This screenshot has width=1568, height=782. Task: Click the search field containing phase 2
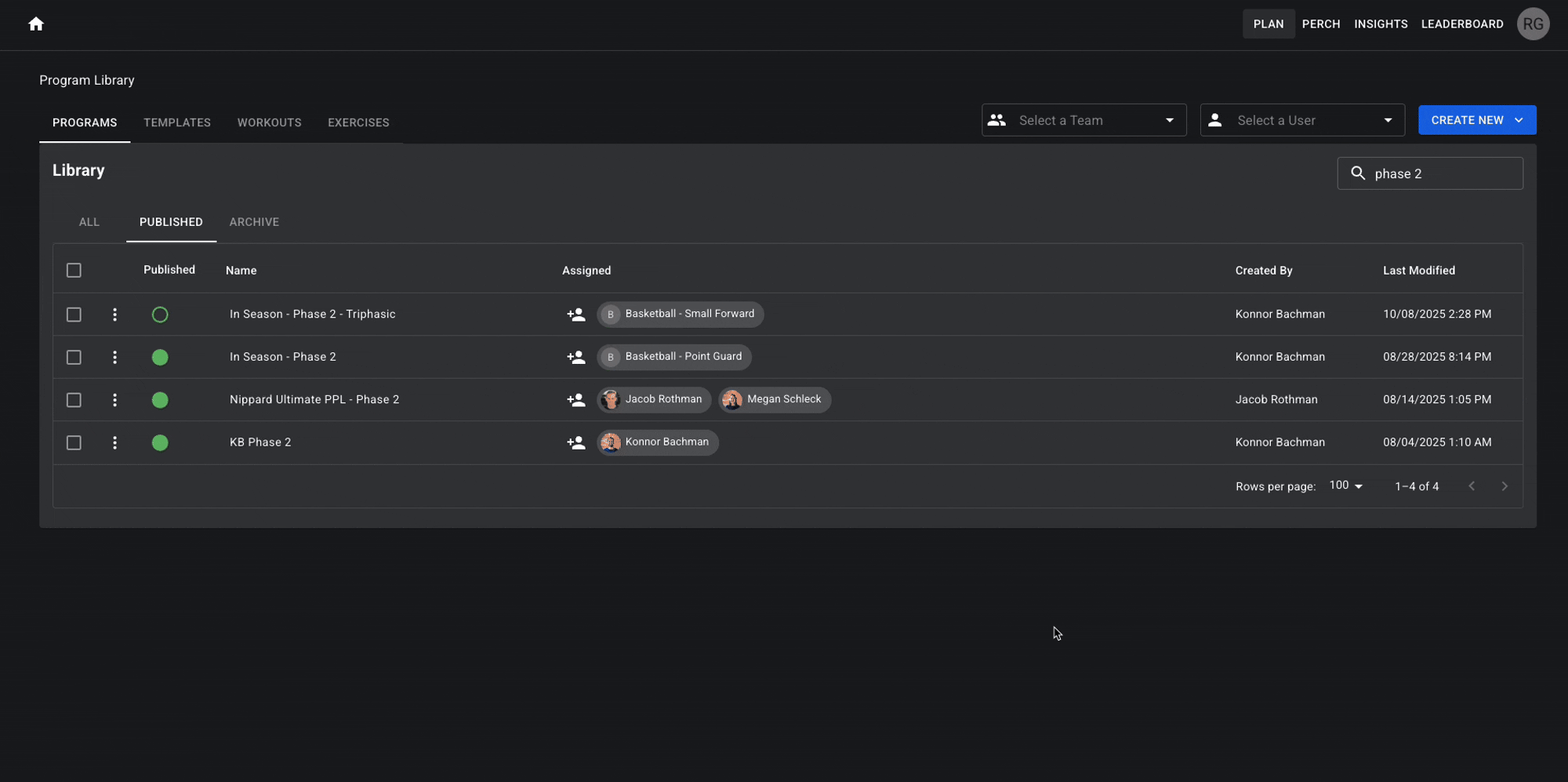1430,173
